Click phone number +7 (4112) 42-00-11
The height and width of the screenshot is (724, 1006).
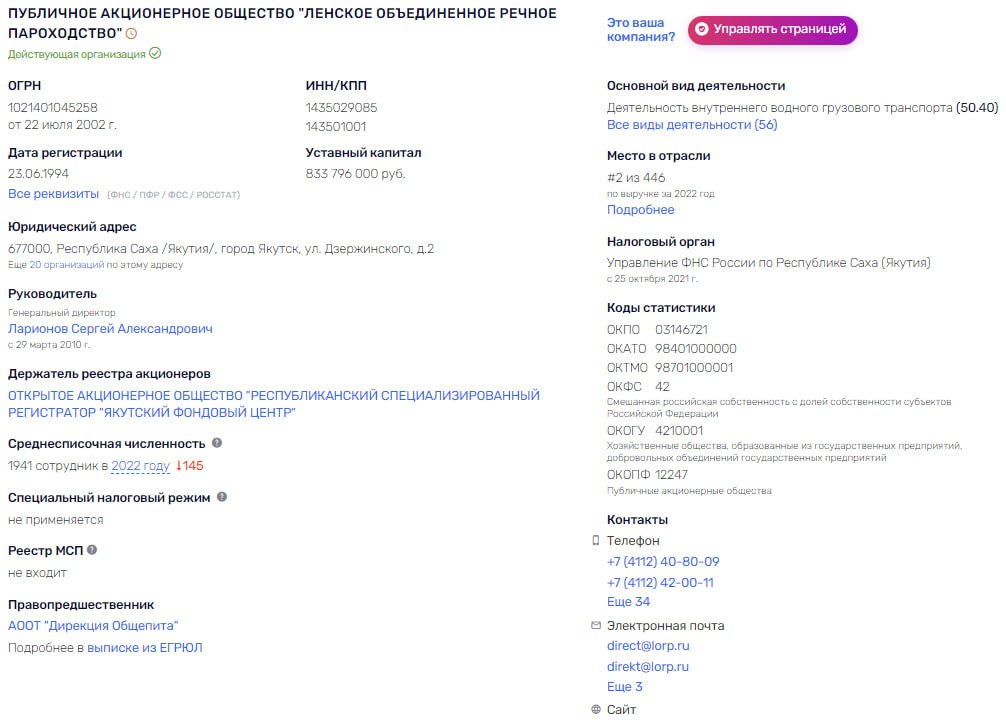660,583
